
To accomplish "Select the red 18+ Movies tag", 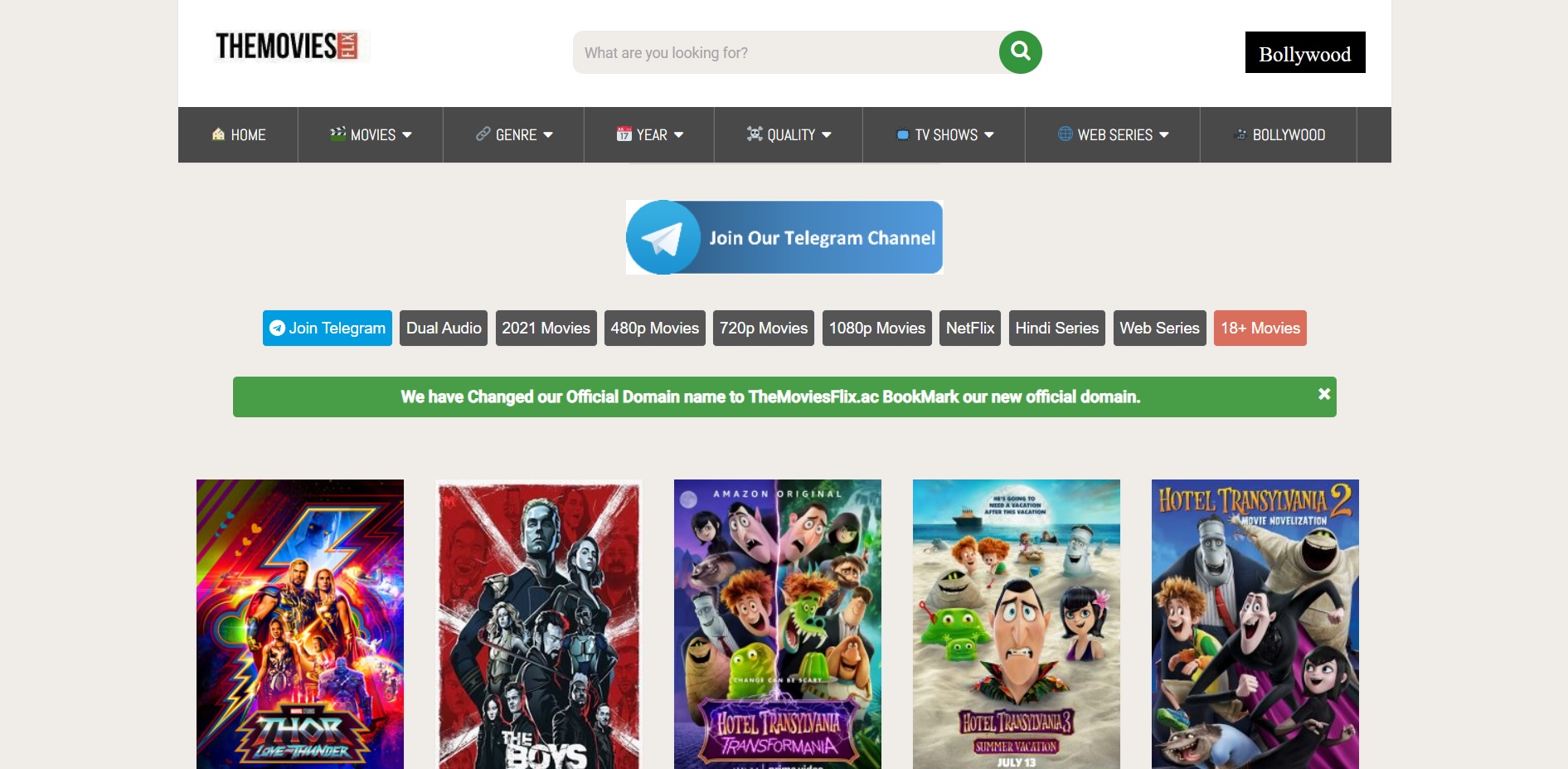I will pyautogui.click(x=1260, y=328).
